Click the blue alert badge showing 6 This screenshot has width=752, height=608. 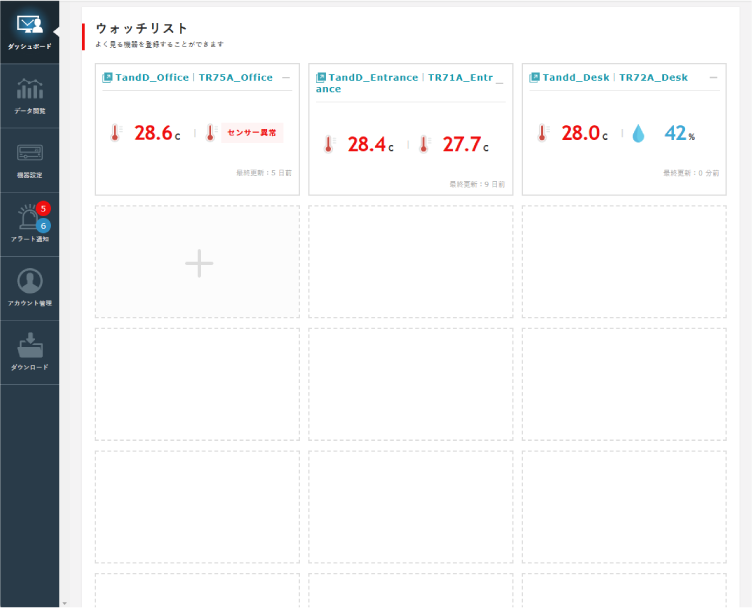(43, 225)
